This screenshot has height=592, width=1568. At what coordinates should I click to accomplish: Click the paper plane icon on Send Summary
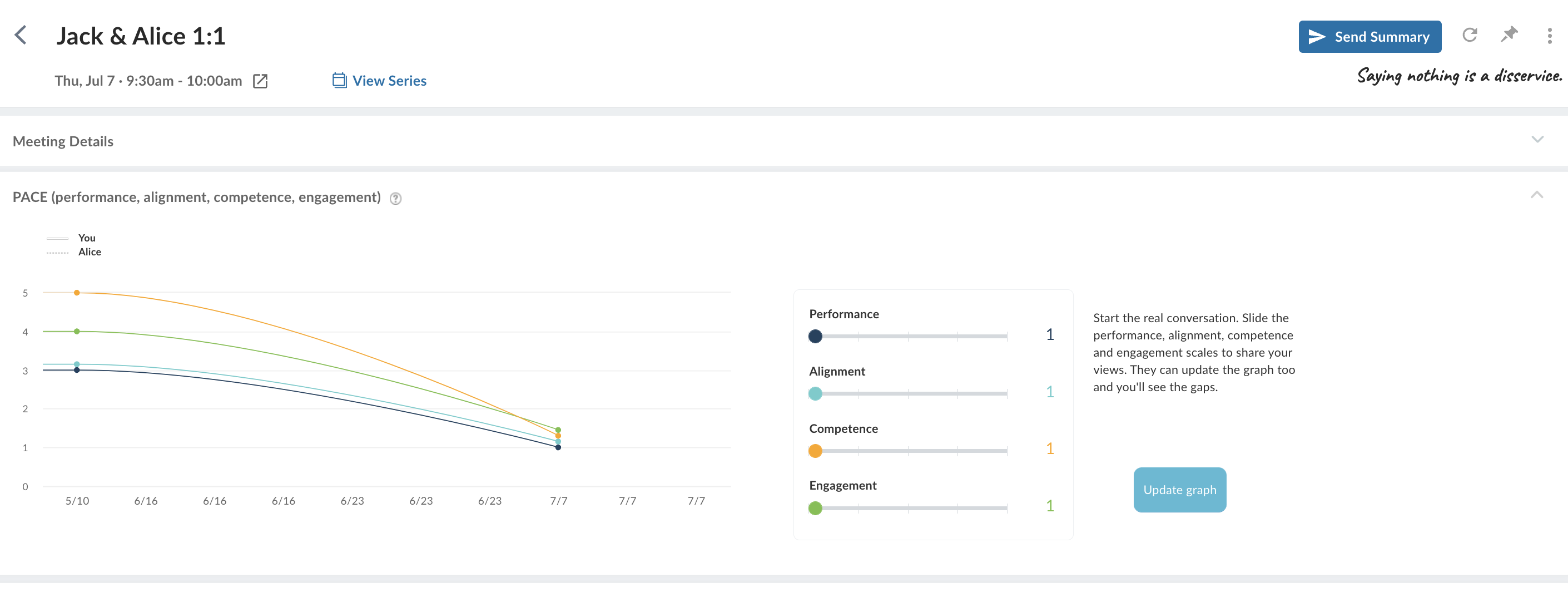click(x=1317, y=37)
